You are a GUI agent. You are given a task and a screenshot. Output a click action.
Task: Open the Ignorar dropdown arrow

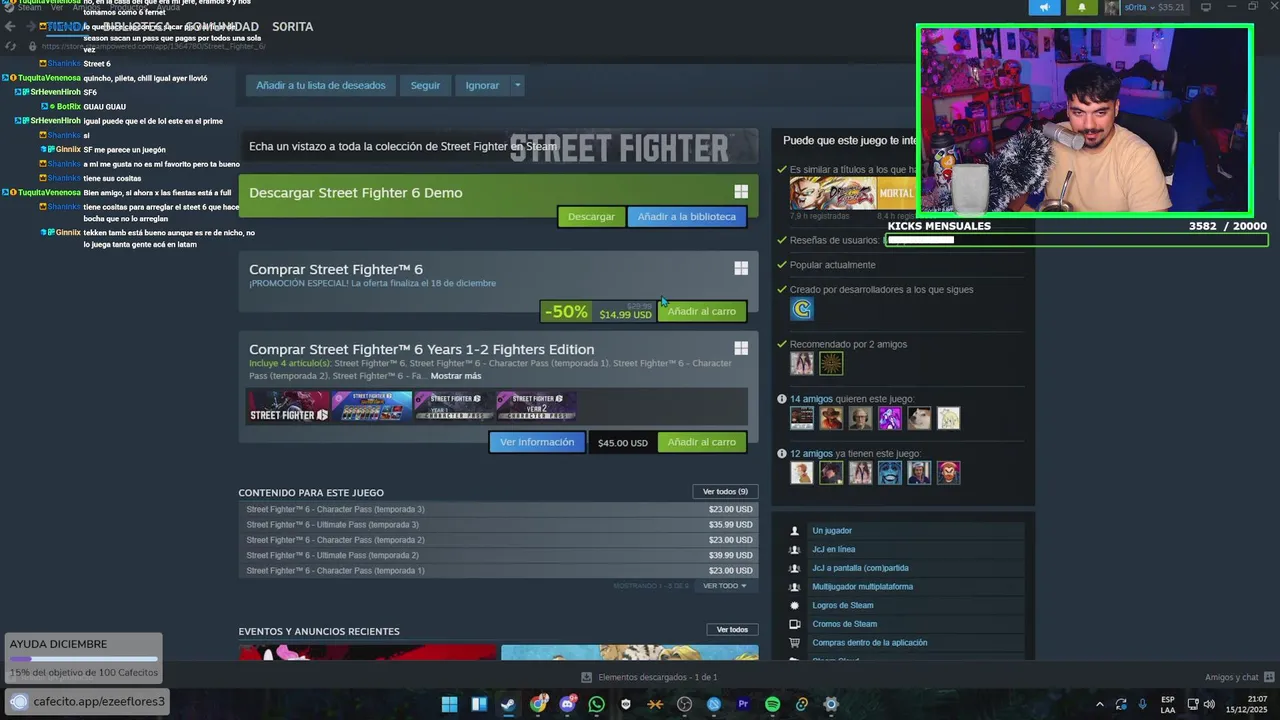[517, 85]
